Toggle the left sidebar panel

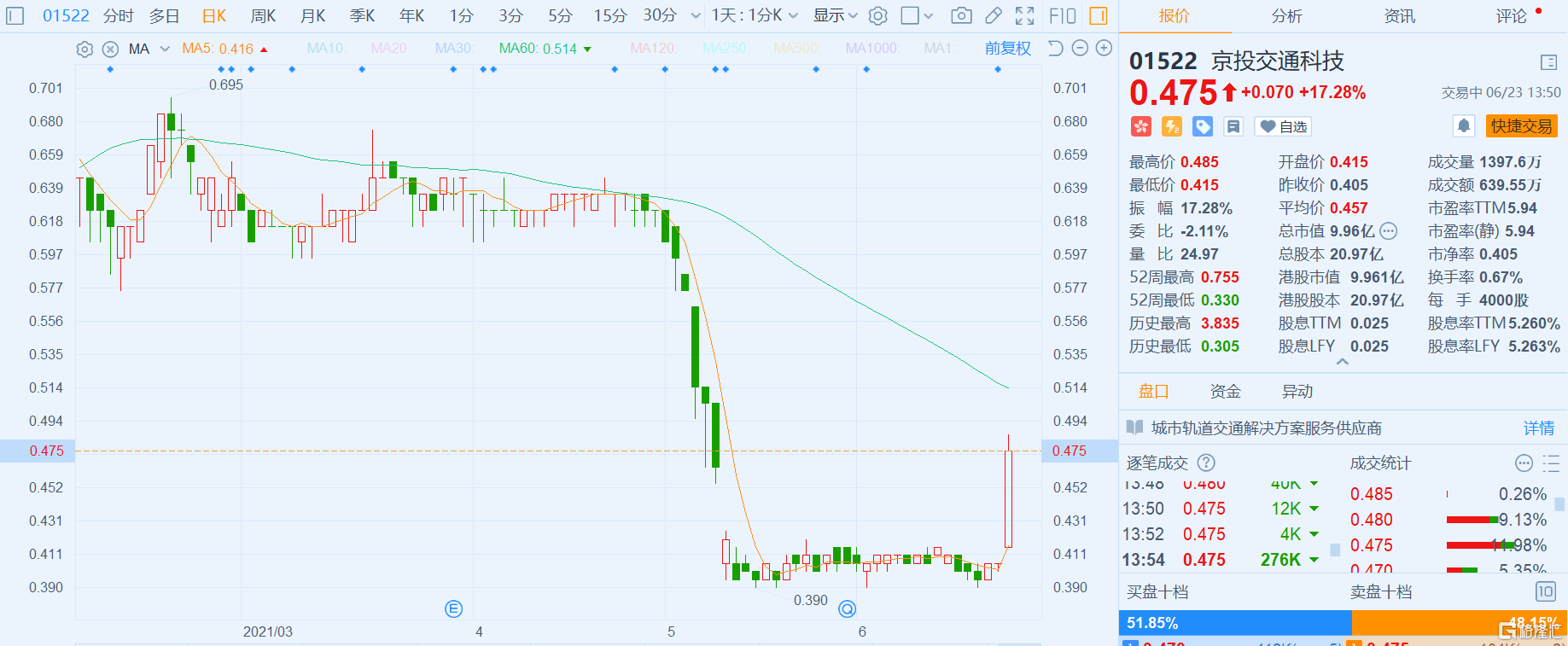tap(15, 15)
